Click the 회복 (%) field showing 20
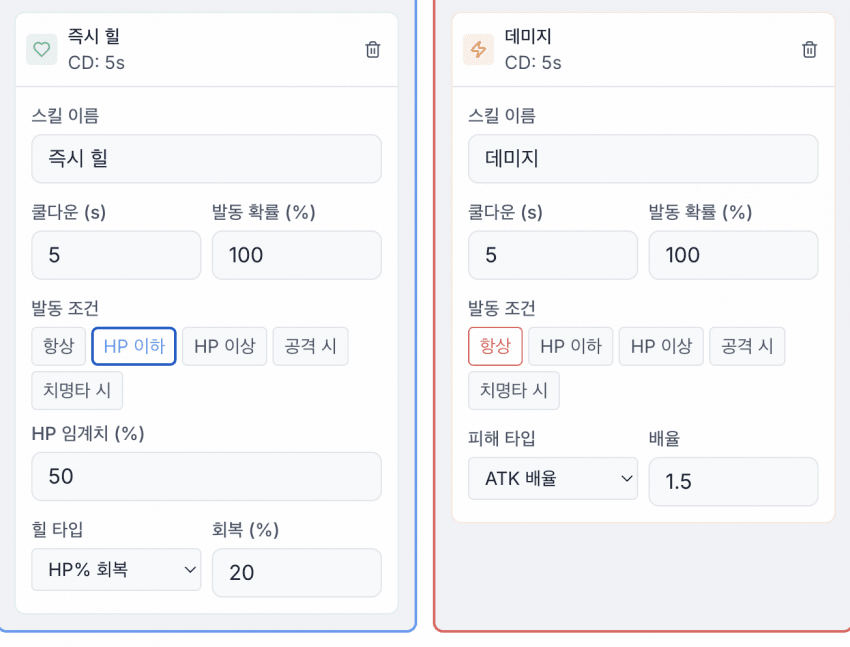Image resolution: width=850 pixels, height=647 pixels. tap(296, 572)
